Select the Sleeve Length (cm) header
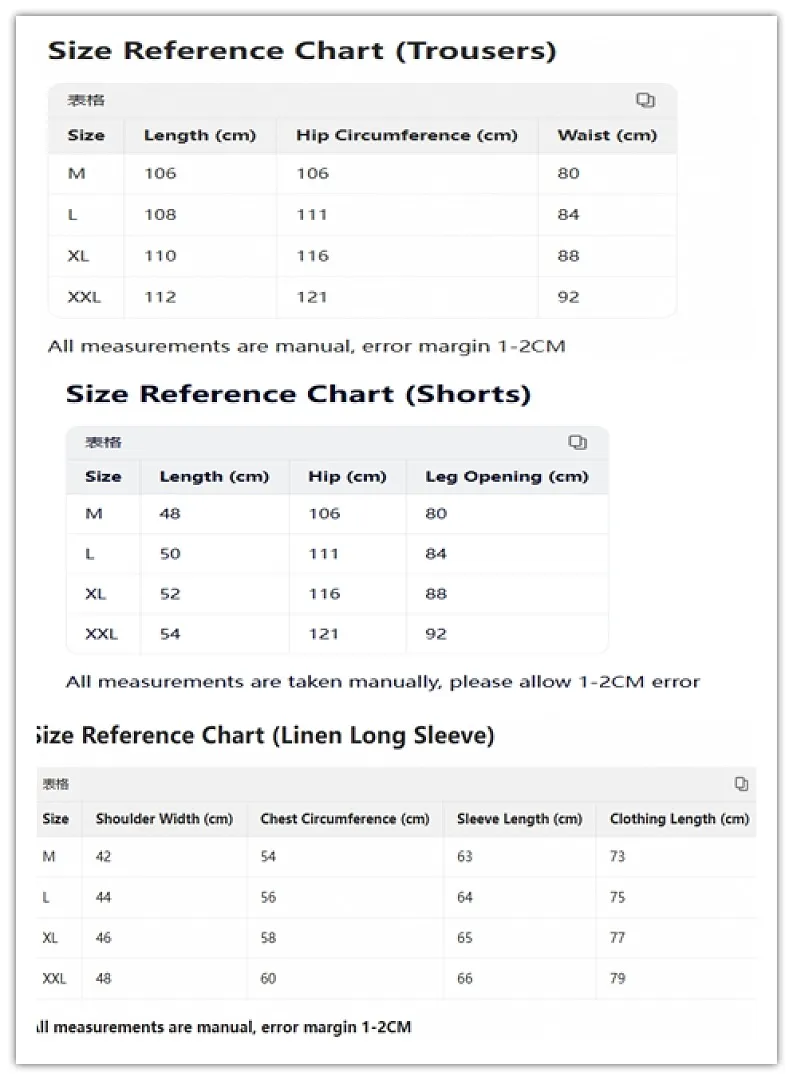This screenshot has height=1080, width=793. 519,819
